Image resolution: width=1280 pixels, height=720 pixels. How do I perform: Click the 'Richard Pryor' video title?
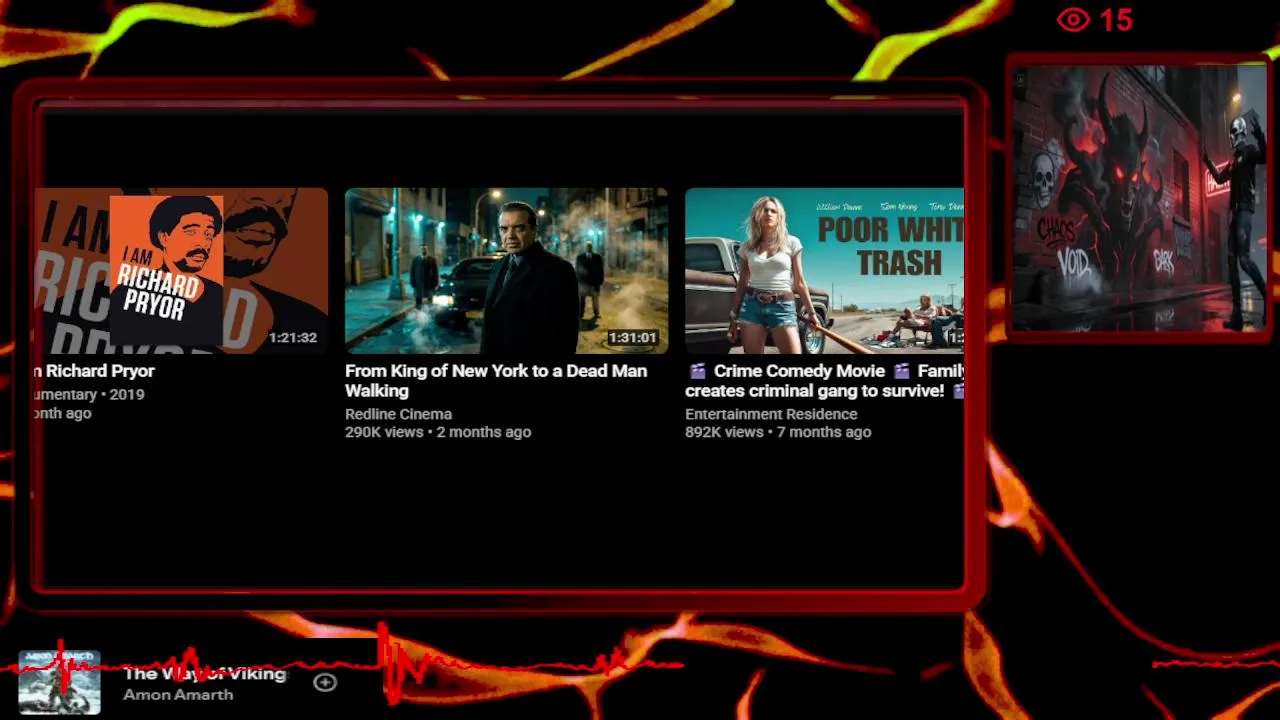[x=95, y=371]
